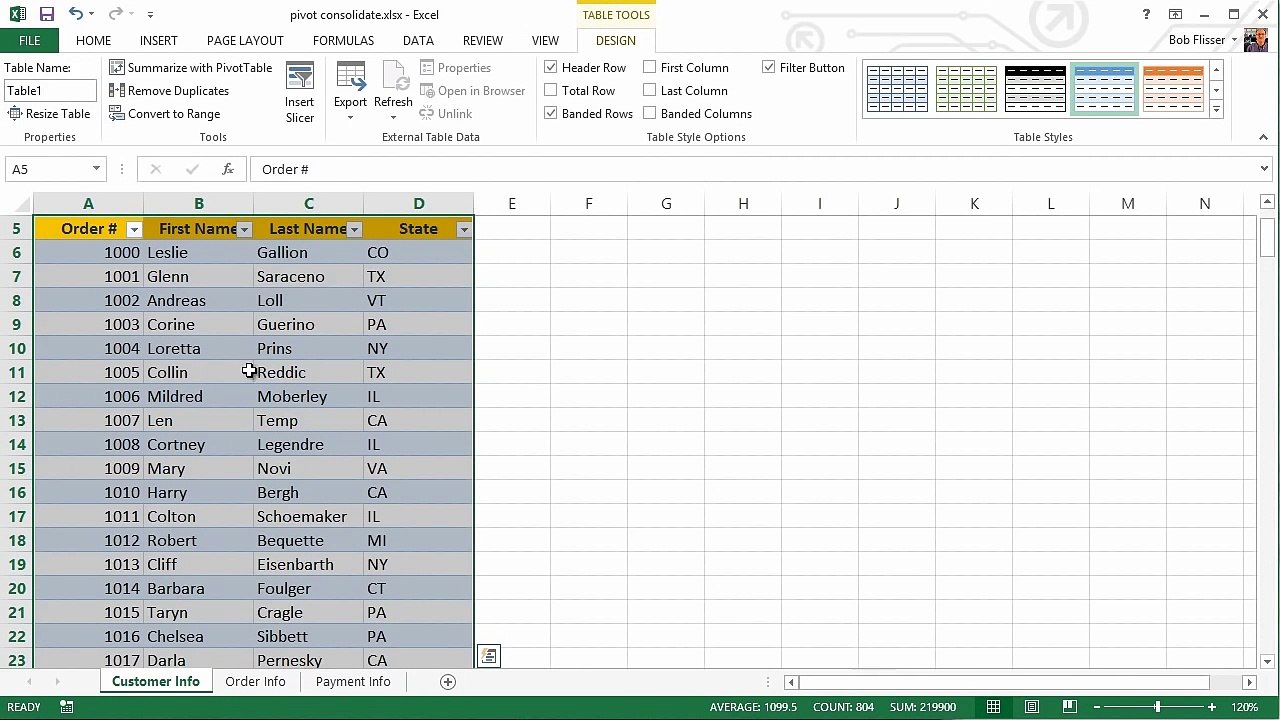Viewport: 1280px width, 720px height.
Task: Click the Table Name input field
Action: 50,90
